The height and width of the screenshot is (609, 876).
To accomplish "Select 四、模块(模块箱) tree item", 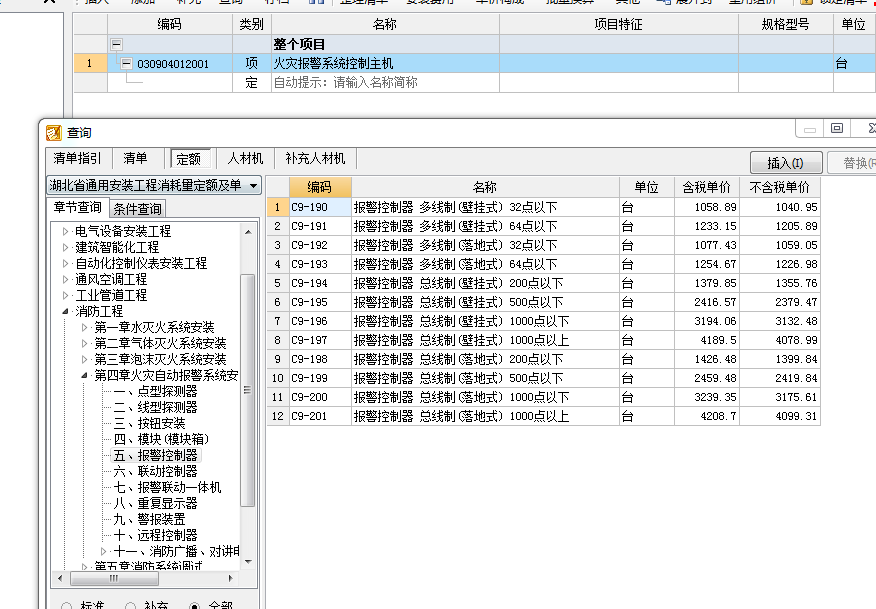I will pyautogui.click(x=161, y=439).
